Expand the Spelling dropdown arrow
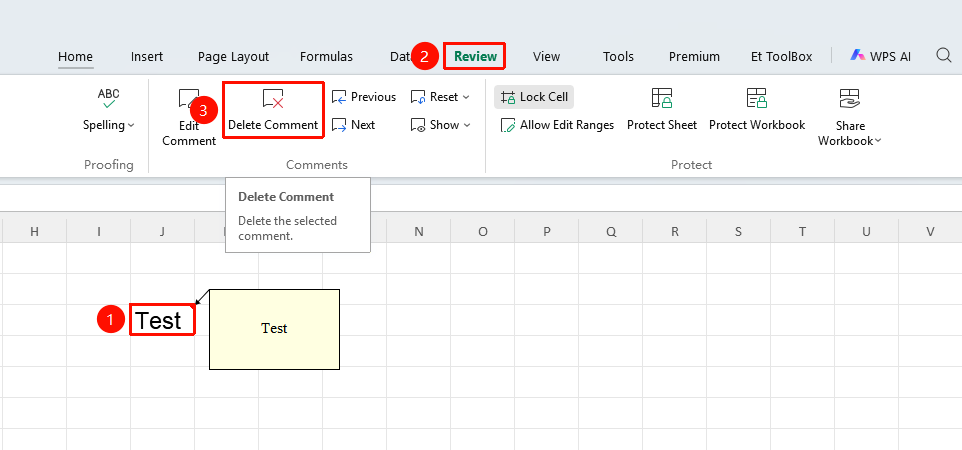The height and width of the screenshot is (450, 962). (131, 125)
